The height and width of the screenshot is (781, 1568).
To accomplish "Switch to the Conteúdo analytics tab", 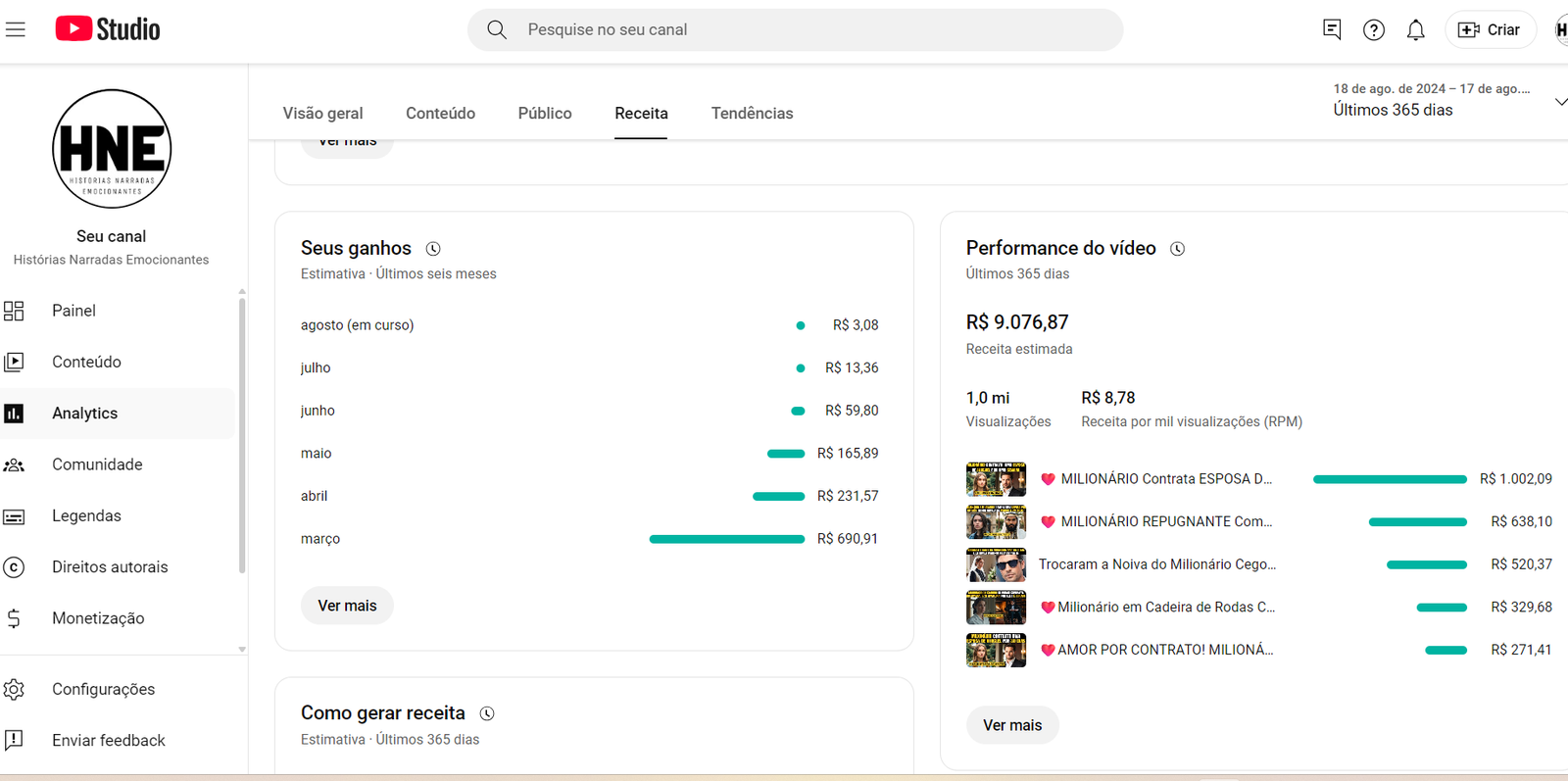I will [441, 113].
